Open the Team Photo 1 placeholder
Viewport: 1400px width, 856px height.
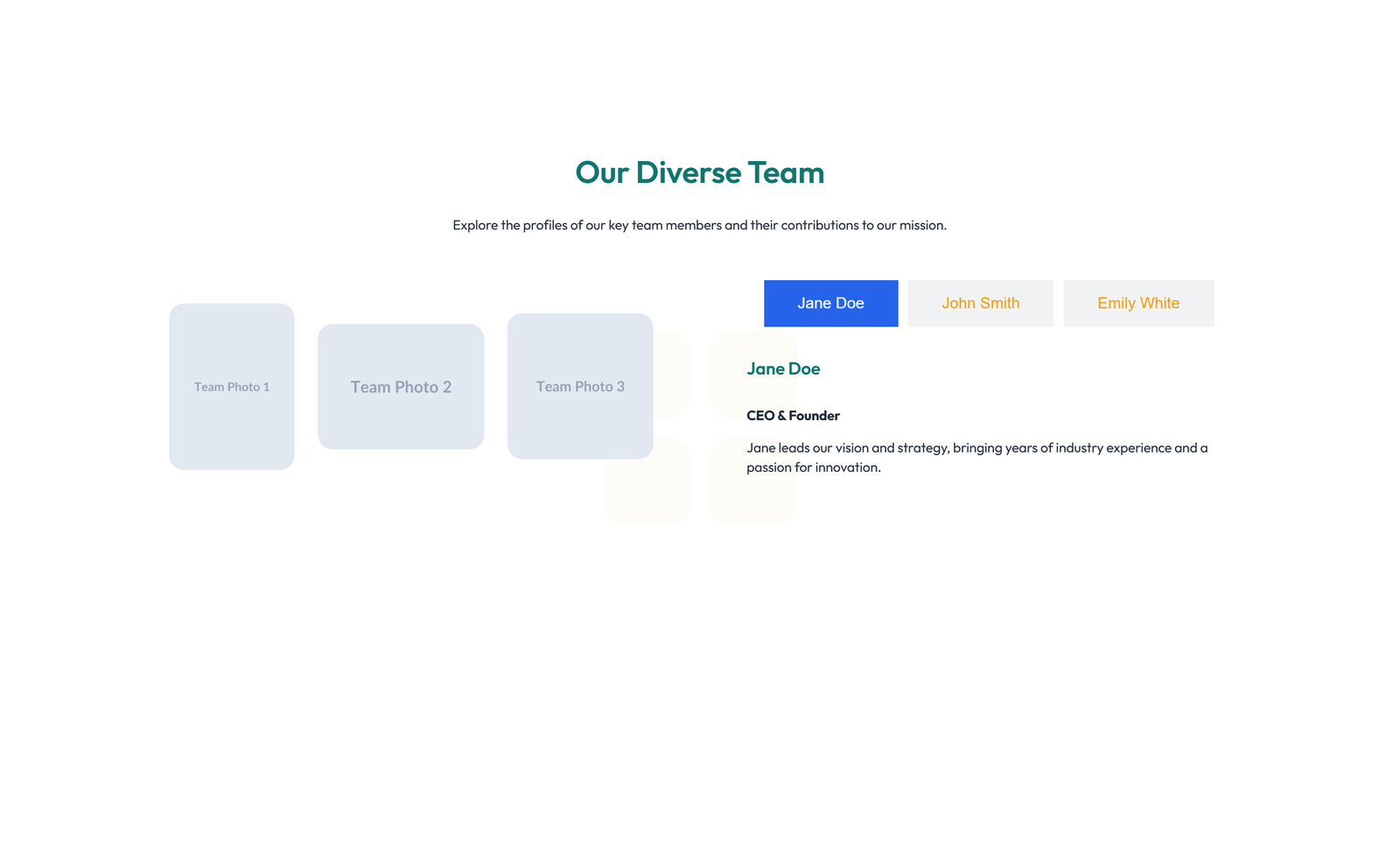231,386
